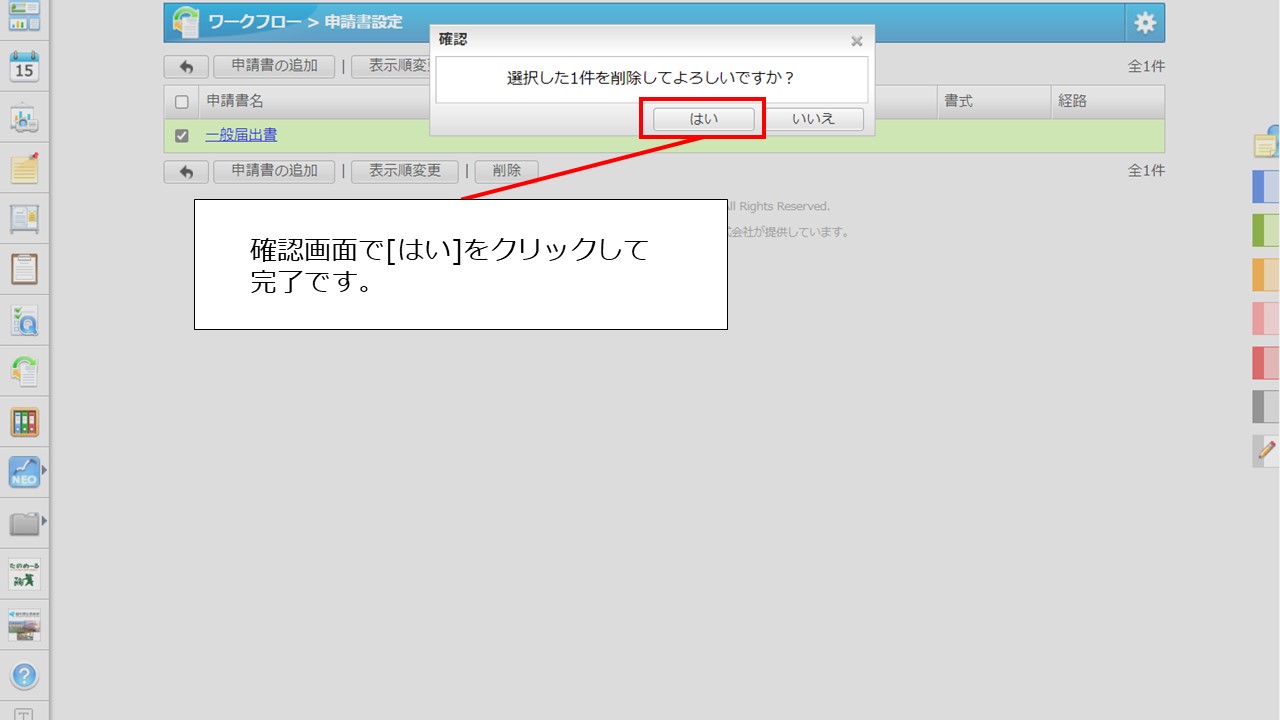Click the 経路 column header
Viewport: 1280px width, 720px height.
click(x=1073, y=102)
